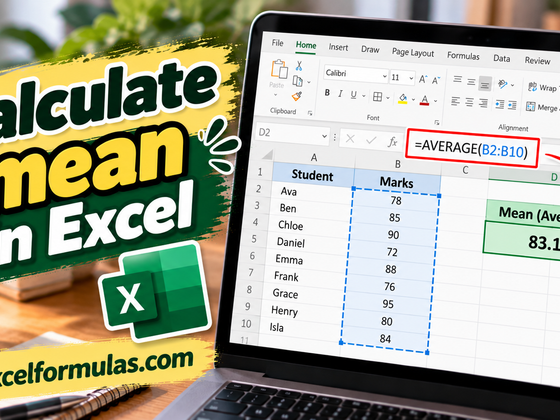Open the Calibri font name dropdown
Screen dimensions: 560x420
pos(385,76)
